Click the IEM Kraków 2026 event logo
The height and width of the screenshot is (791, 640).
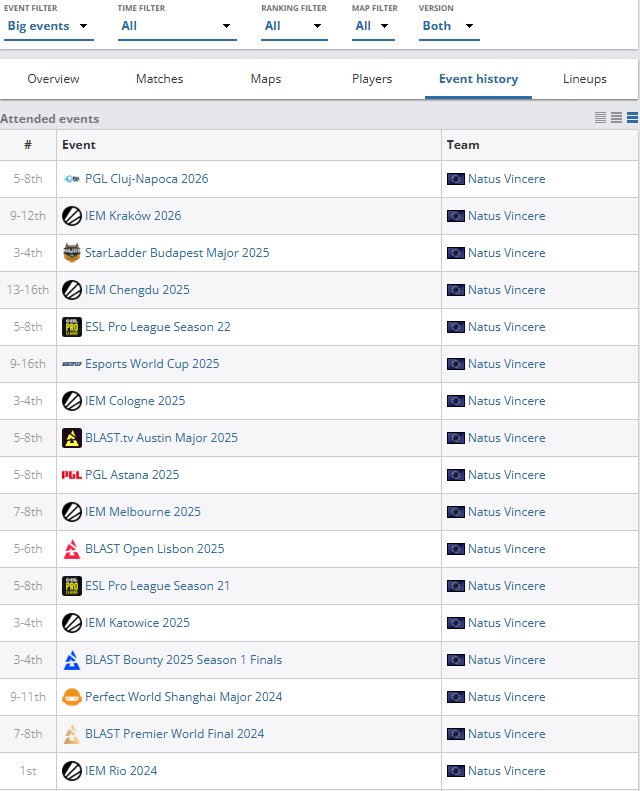point(72,216)
